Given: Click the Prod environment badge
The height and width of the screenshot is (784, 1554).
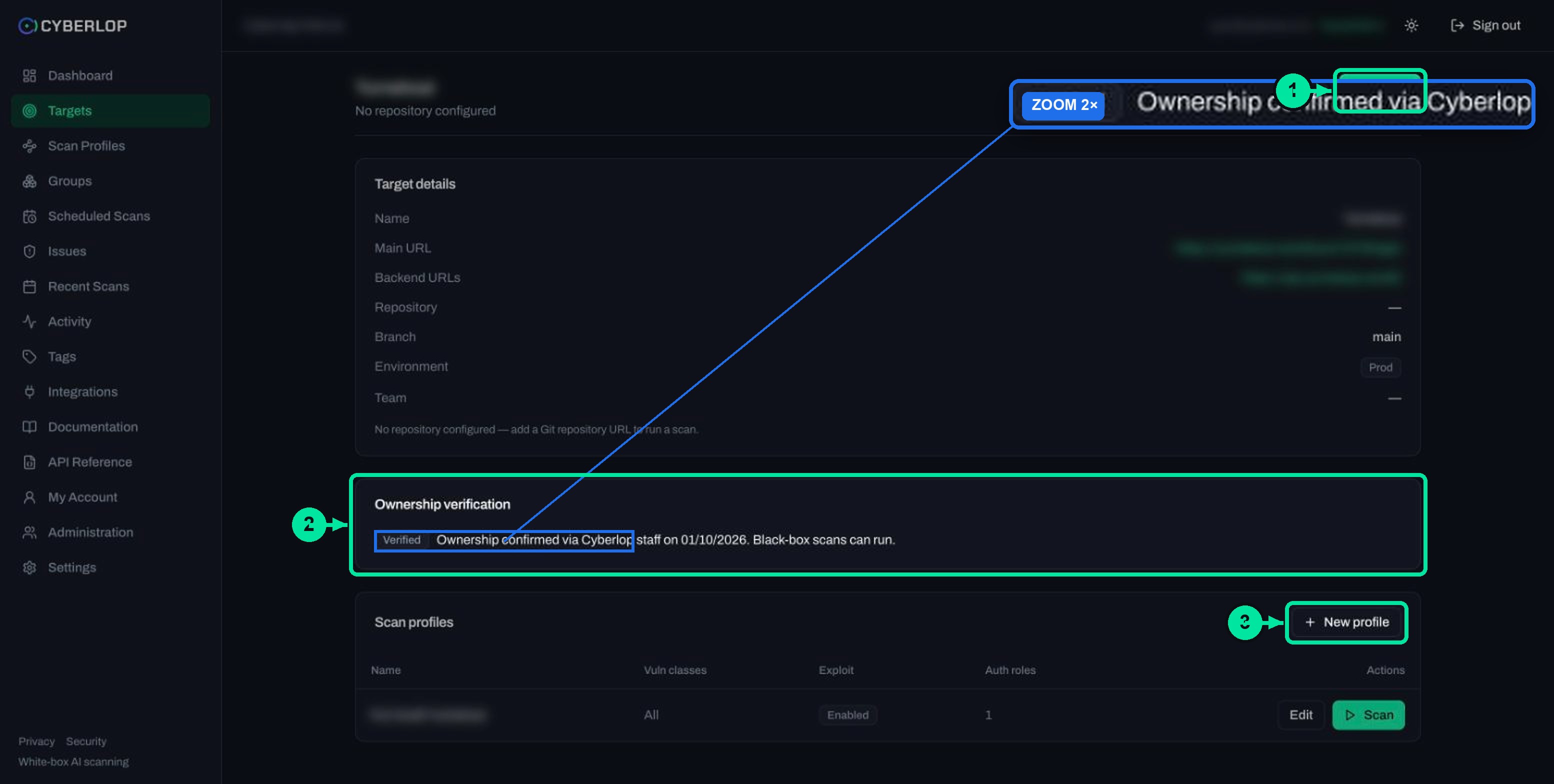Looking at the screenshot, I should coord(1380,367).
